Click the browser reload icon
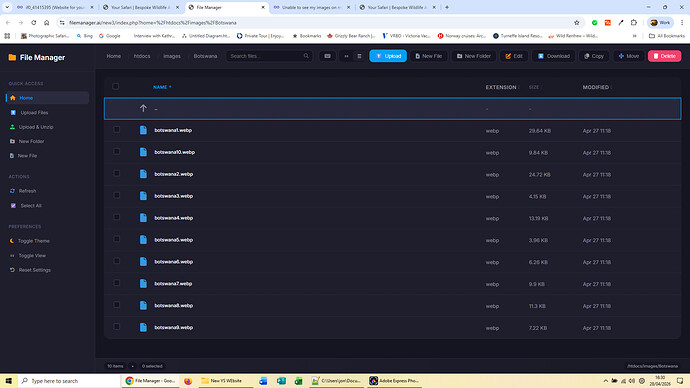Screen dimensions: 690x388 (33, 22)
